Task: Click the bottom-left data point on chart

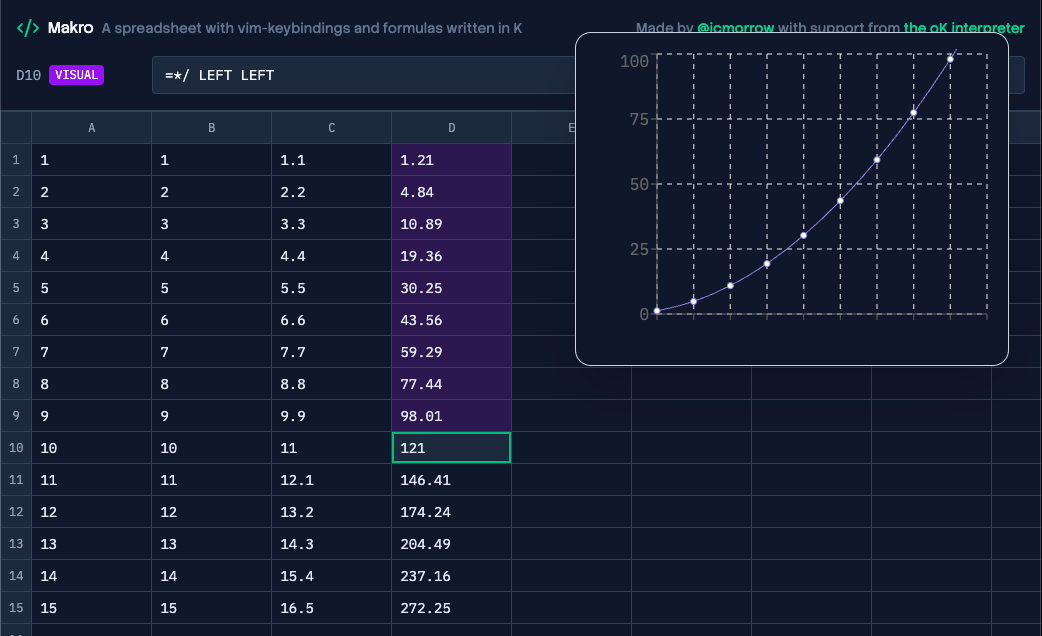Action: click(x=657, y=311)
